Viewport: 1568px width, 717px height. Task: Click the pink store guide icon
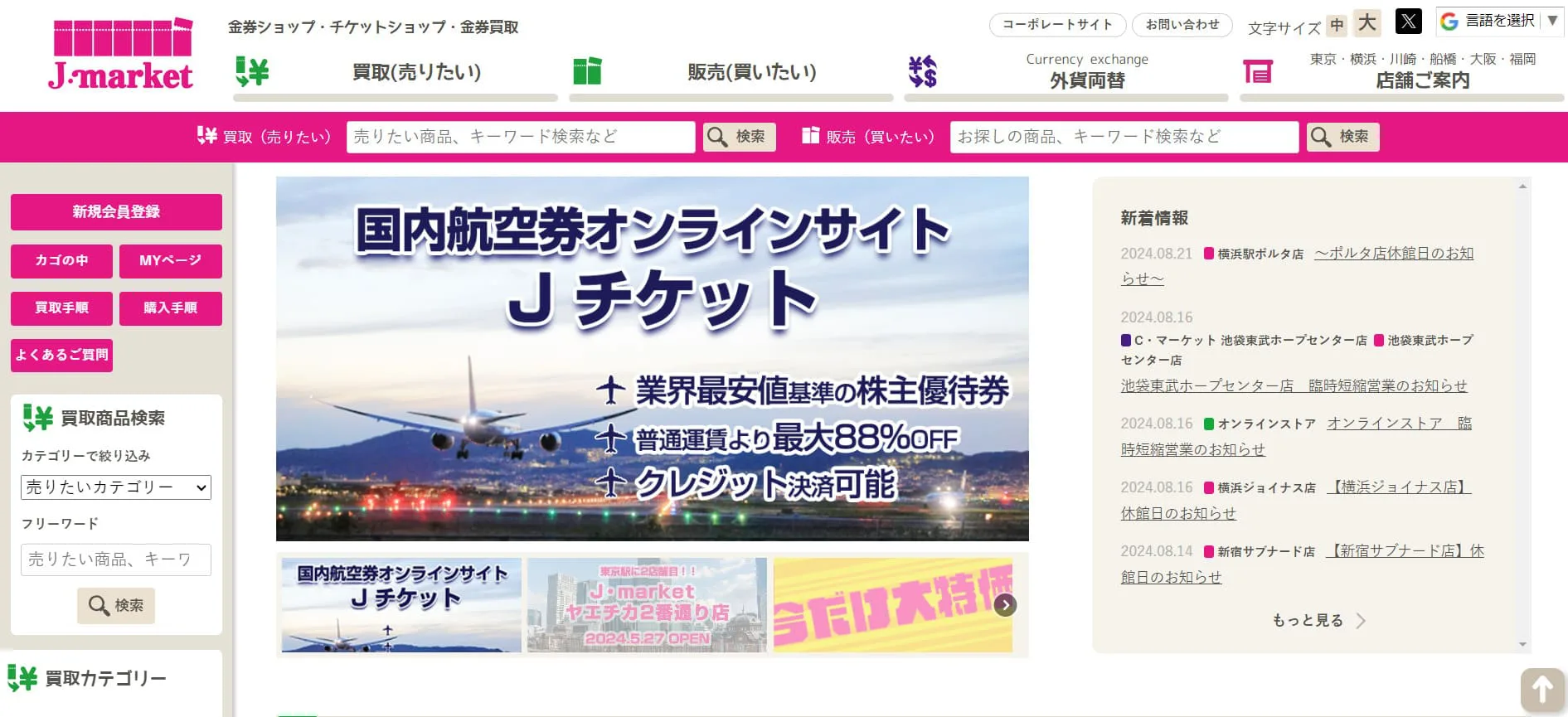pyautogui.click(x=1257, y=72)
